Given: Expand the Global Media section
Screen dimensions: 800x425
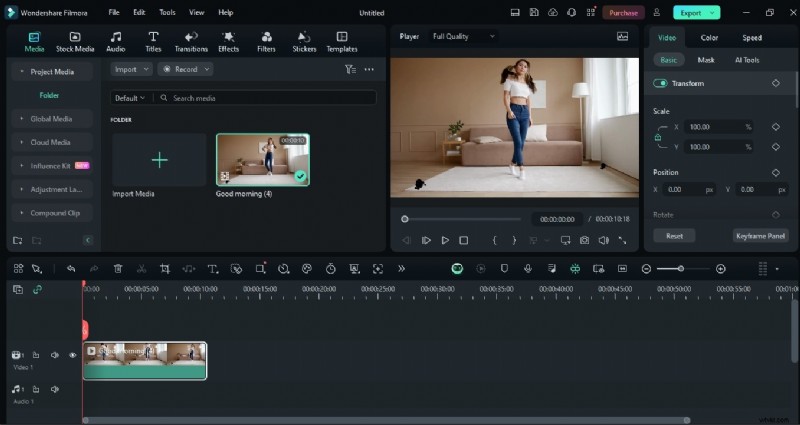Looking at the screenshot, I should pos(52,119).
